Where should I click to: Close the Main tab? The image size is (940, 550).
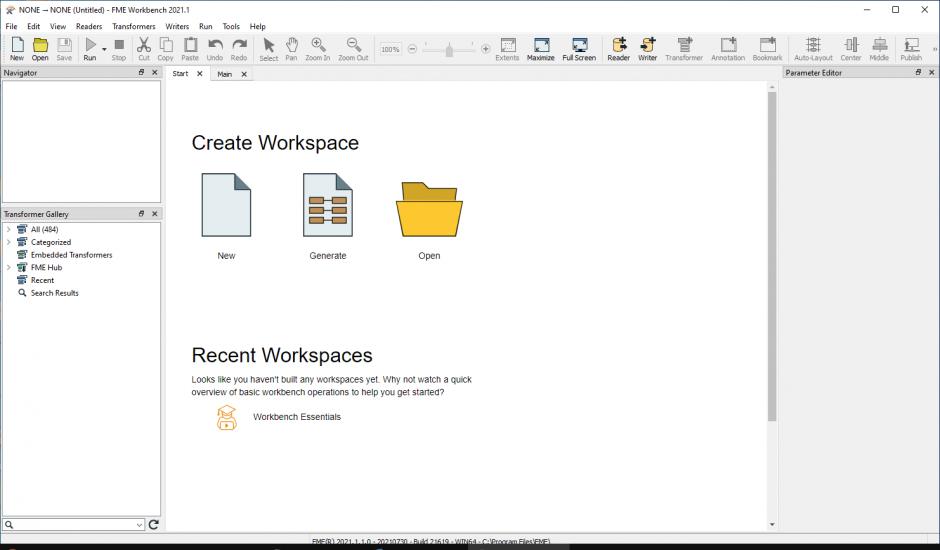(244, 74)
